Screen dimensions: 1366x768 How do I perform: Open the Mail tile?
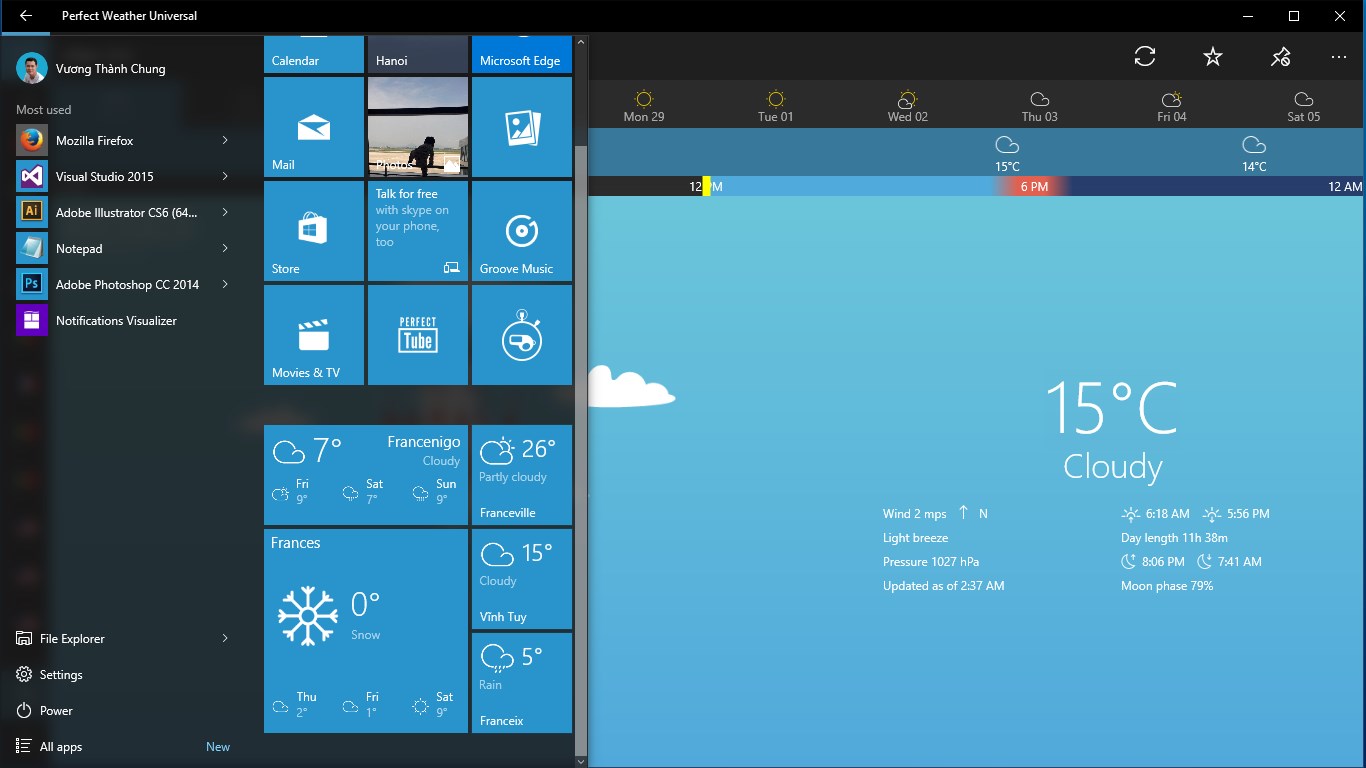(314, 127)
